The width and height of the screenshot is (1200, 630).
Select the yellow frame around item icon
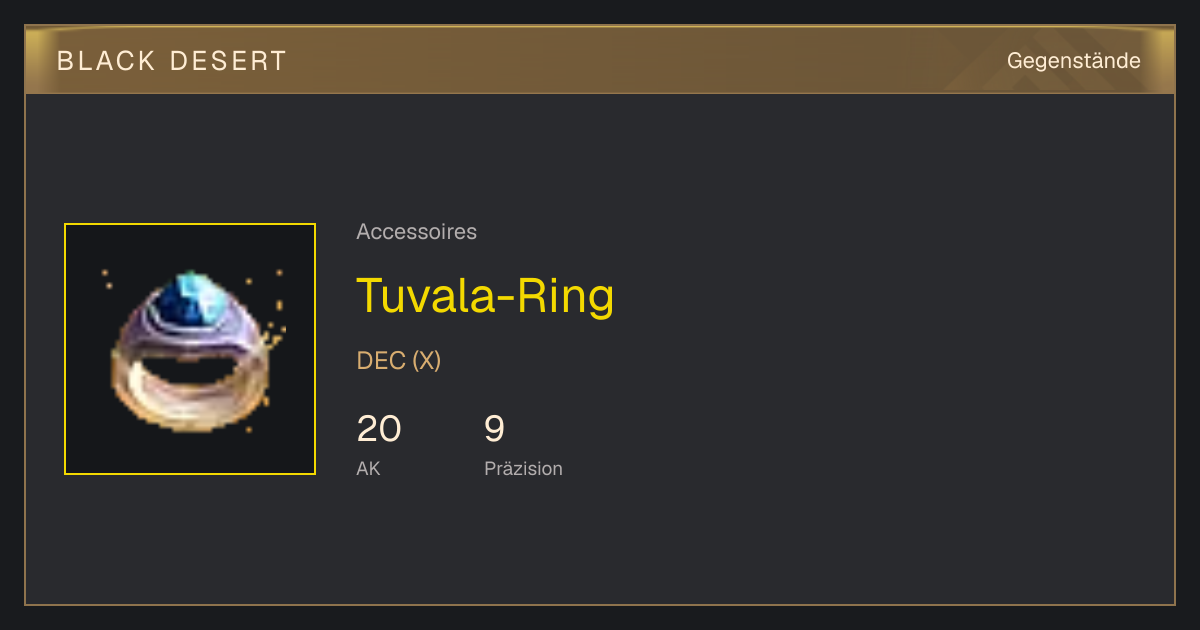190,349
